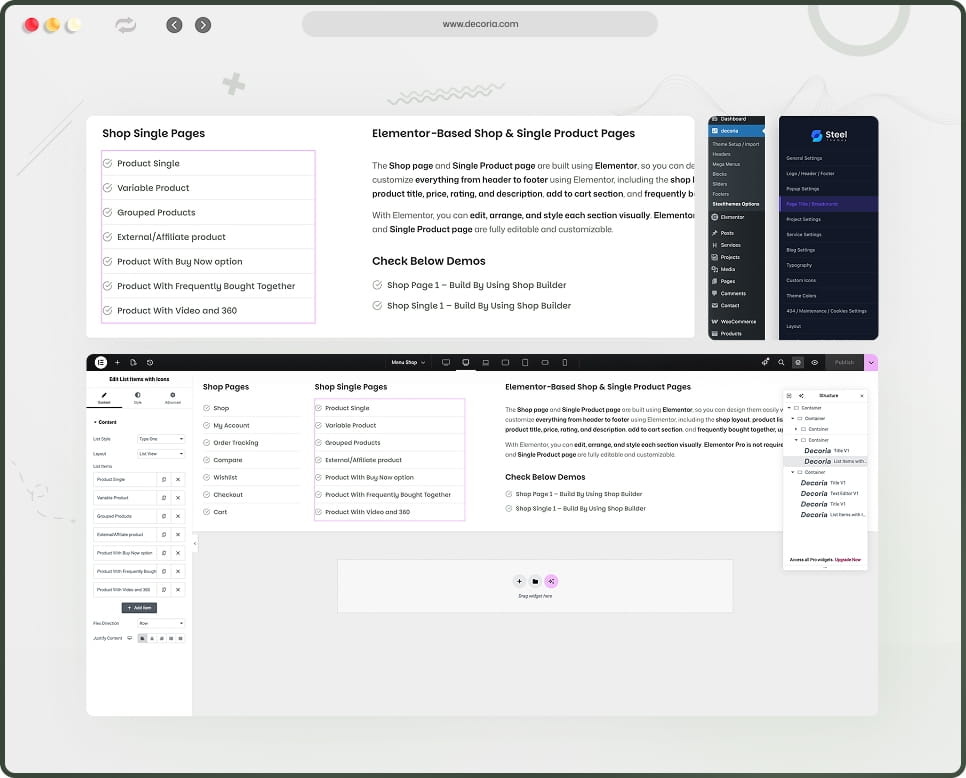
Task: Open the Elementor Finder search icon
Action: point(781,362)
